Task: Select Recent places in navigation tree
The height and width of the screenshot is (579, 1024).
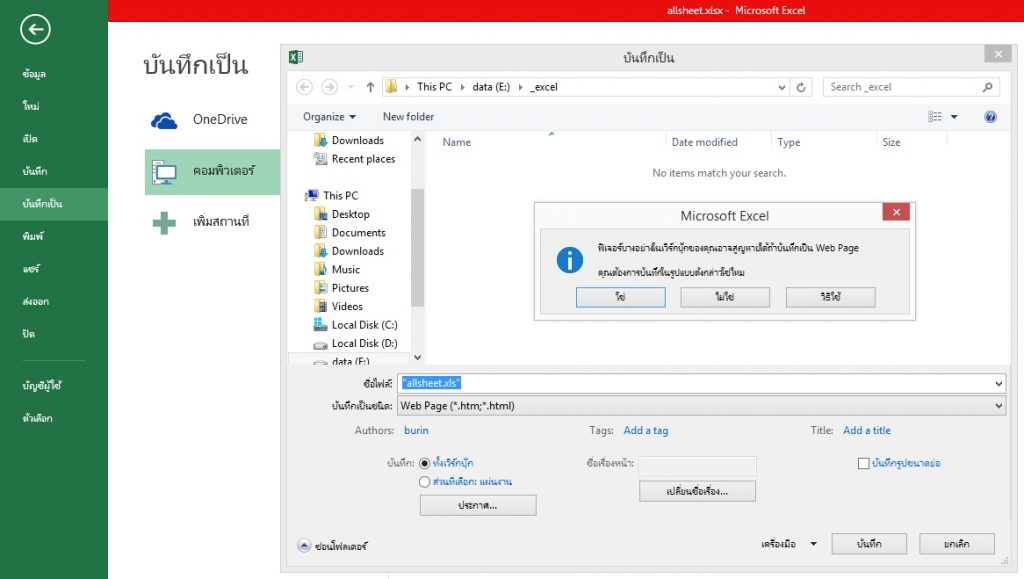Action: [x=363, y=159]
